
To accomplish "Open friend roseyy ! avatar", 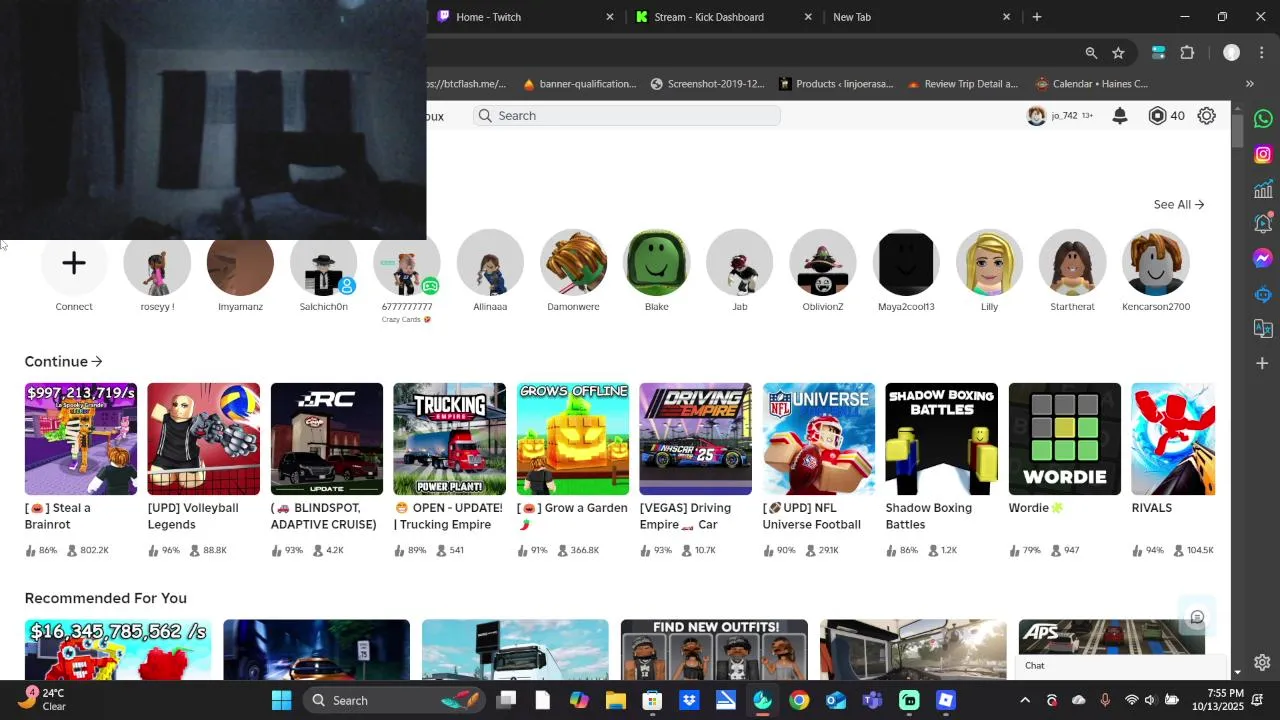I will (157, 263).
